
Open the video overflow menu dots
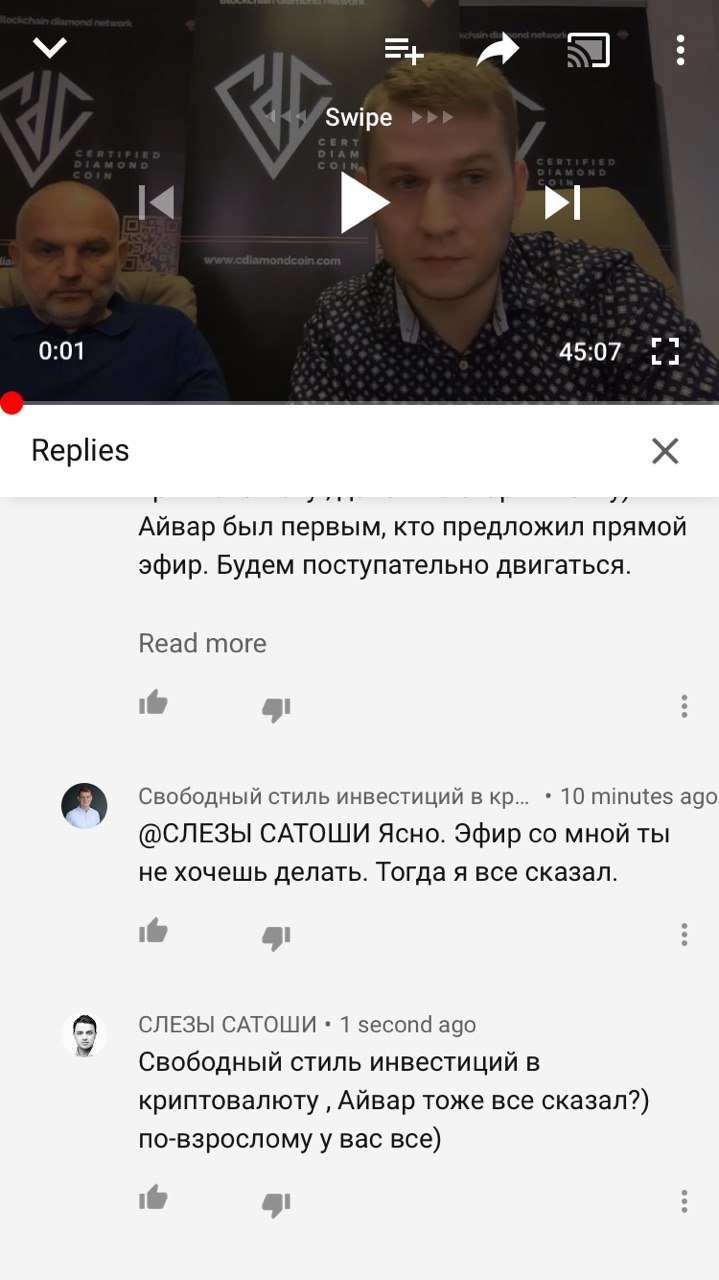(680, 49)
